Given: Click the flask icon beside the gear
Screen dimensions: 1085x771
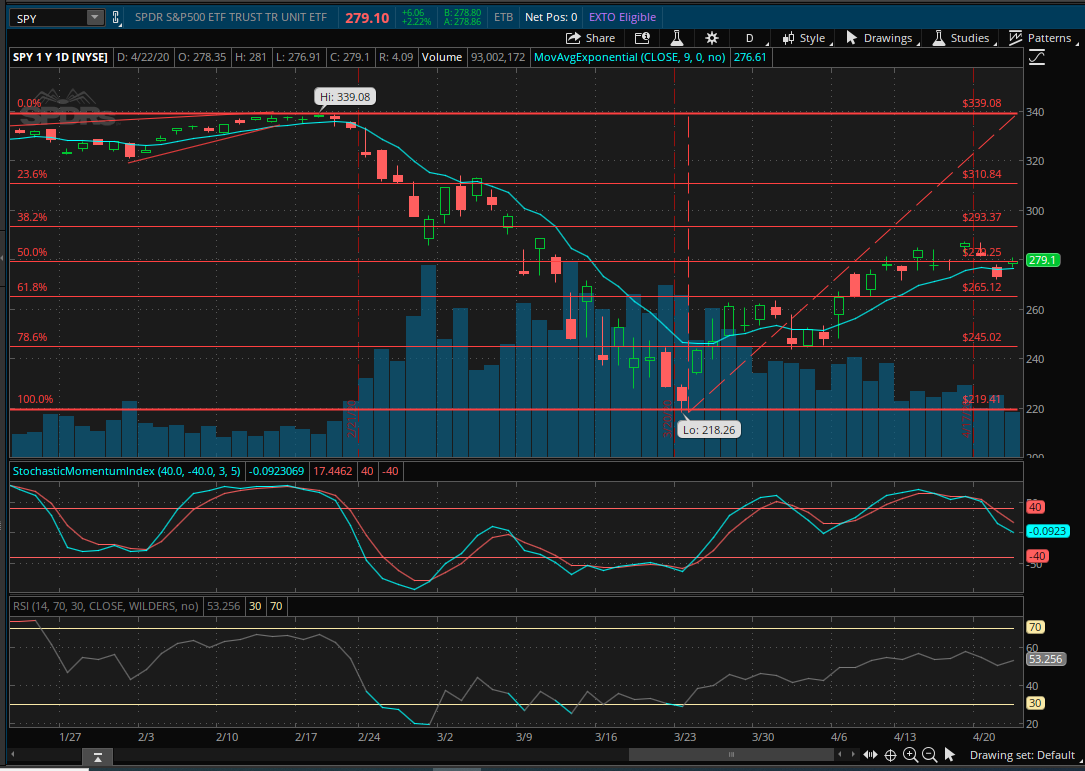Looking at the screenshot, I should [677, 38].
